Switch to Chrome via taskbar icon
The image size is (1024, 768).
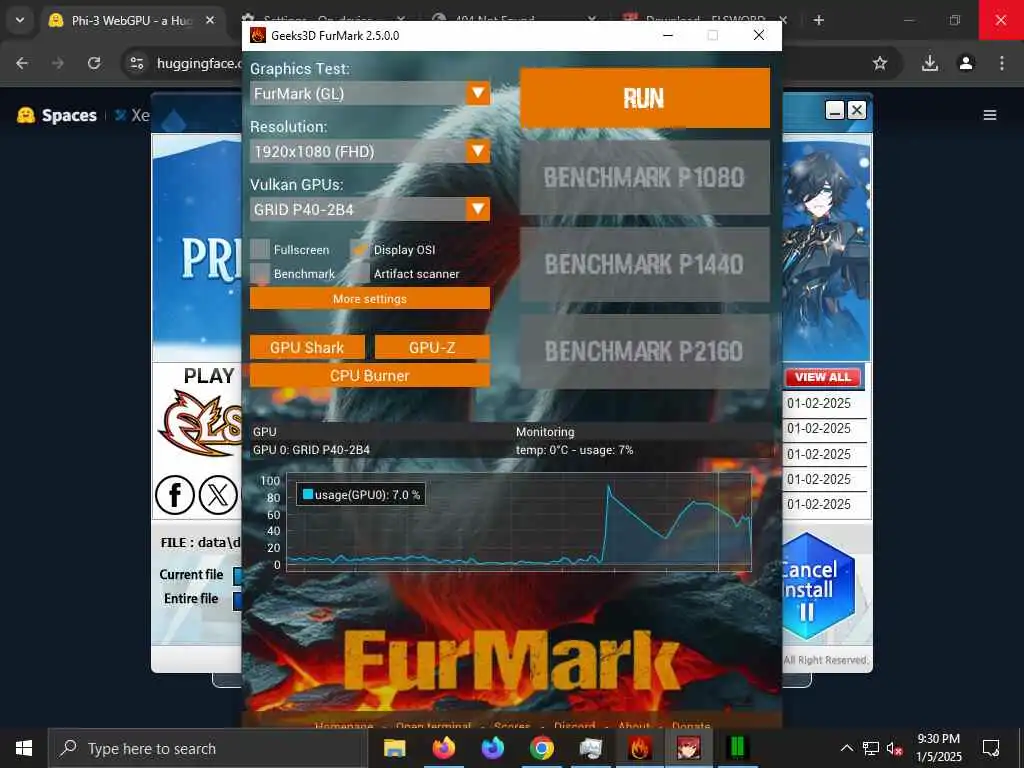click(541, 748)
